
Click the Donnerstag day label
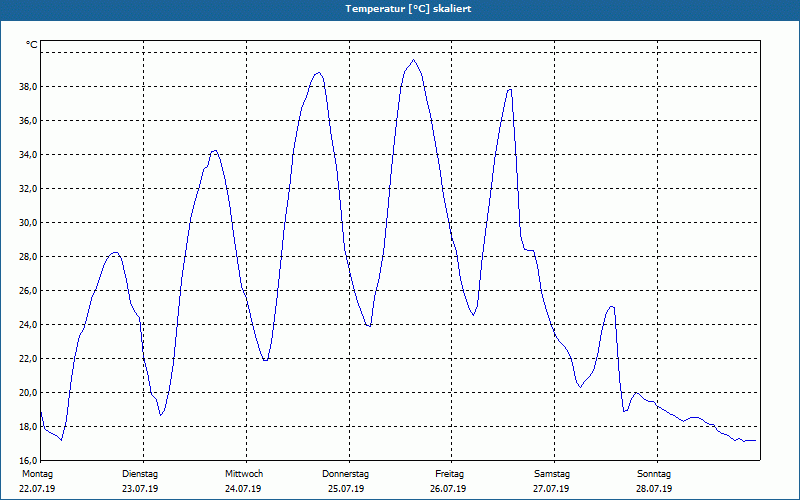point(345,474)
